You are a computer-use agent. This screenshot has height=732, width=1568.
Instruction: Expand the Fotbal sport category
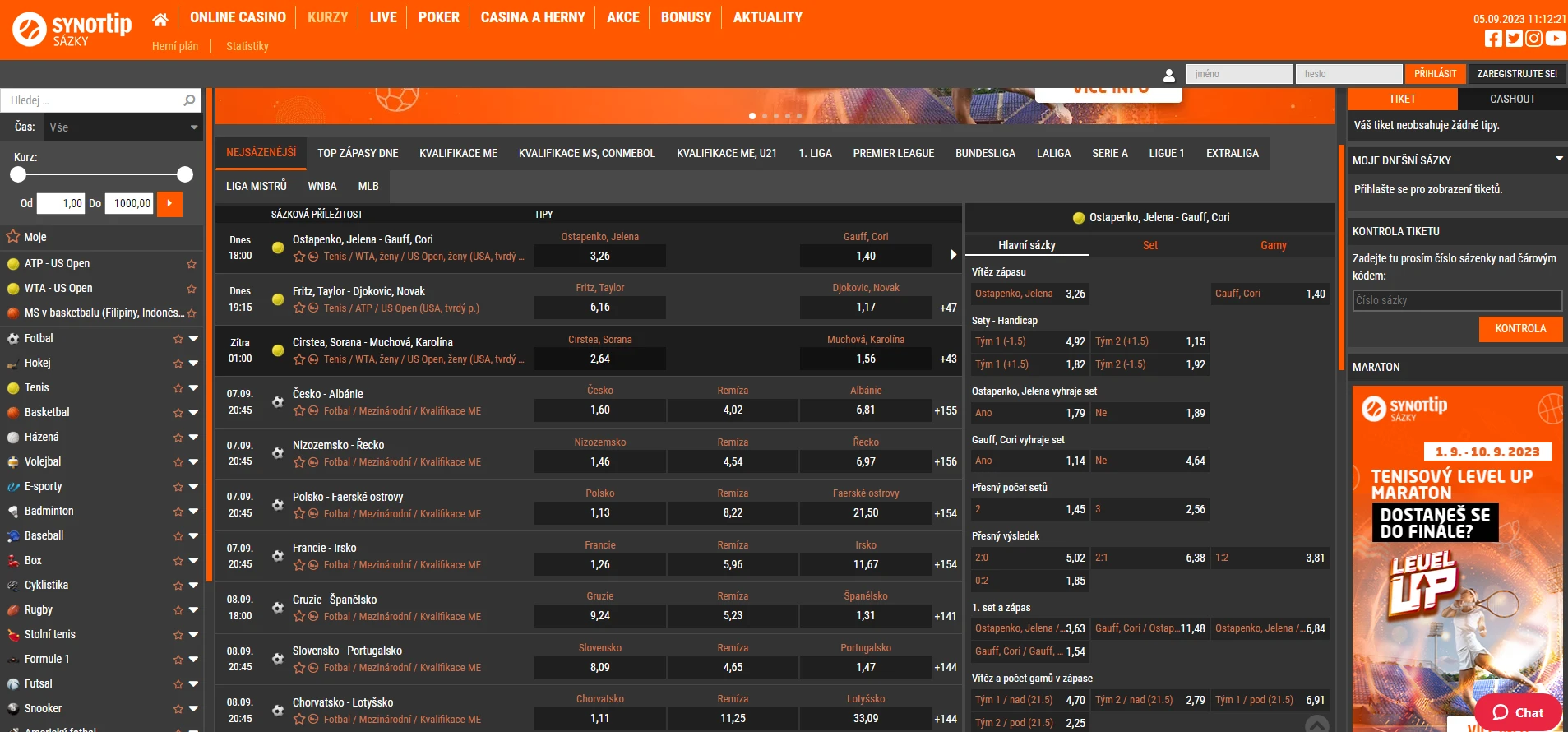[194, 338]
